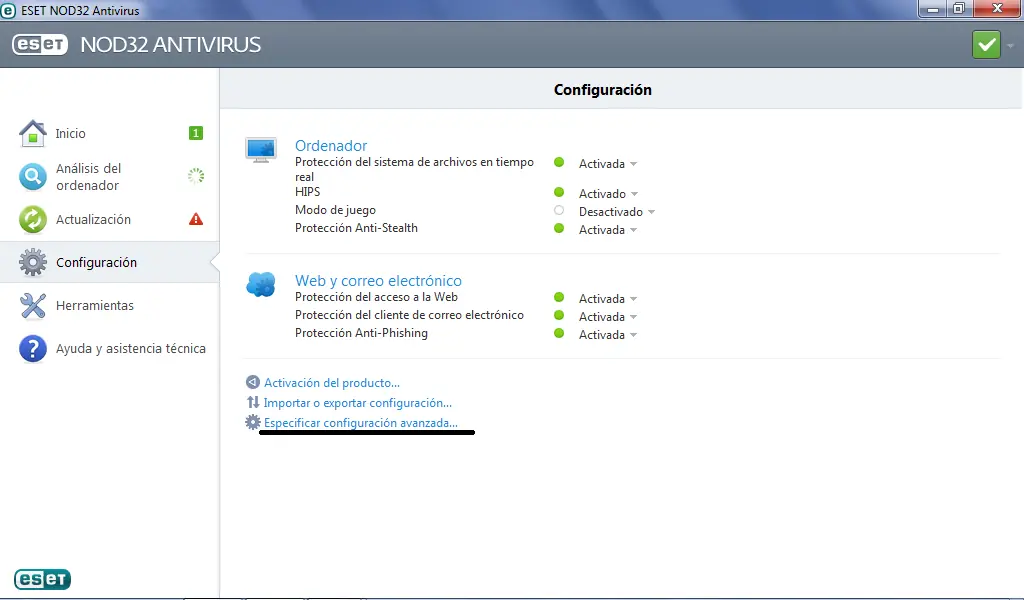Click the Modo de juego label

(x=335, y=210)
